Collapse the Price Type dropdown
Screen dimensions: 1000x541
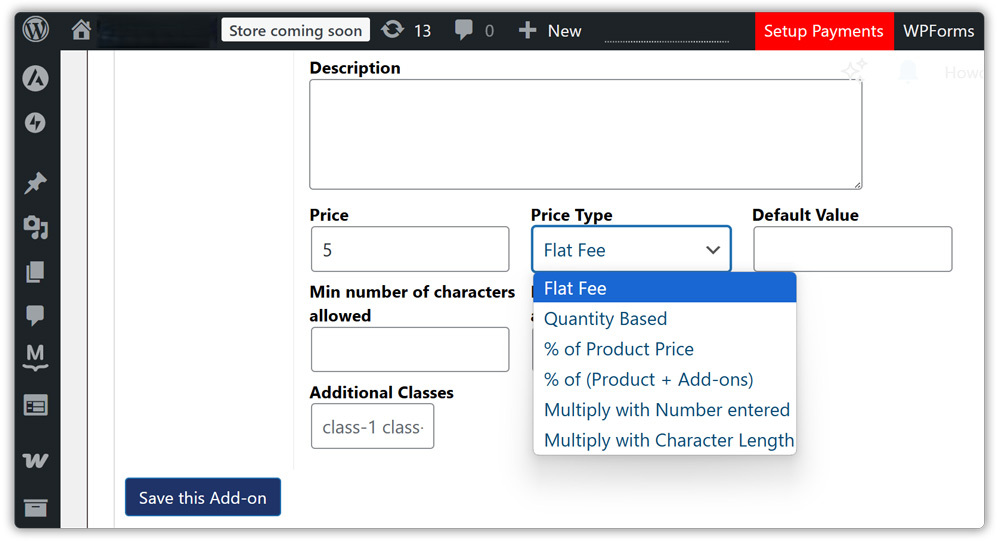tap(631, 249)
